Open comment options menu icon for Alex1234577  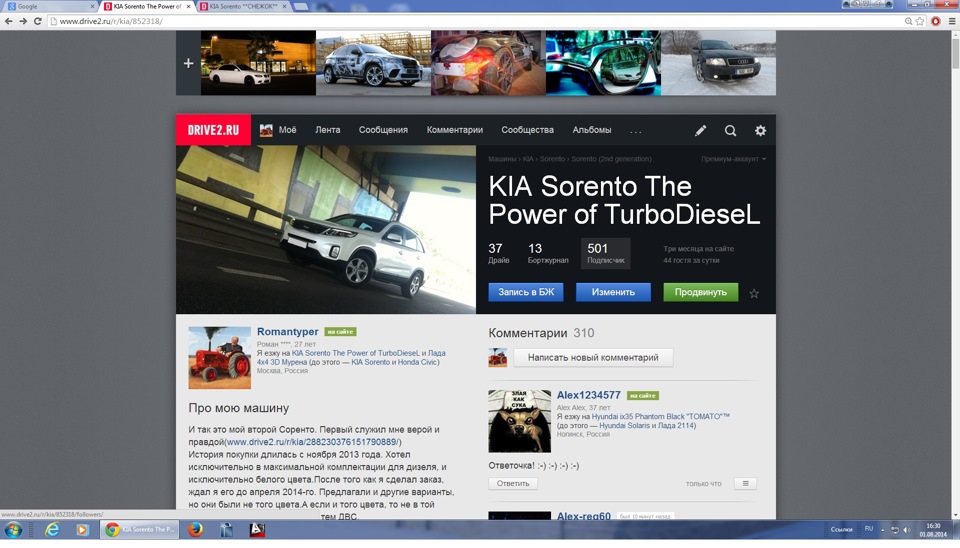(x=745, y=484)
